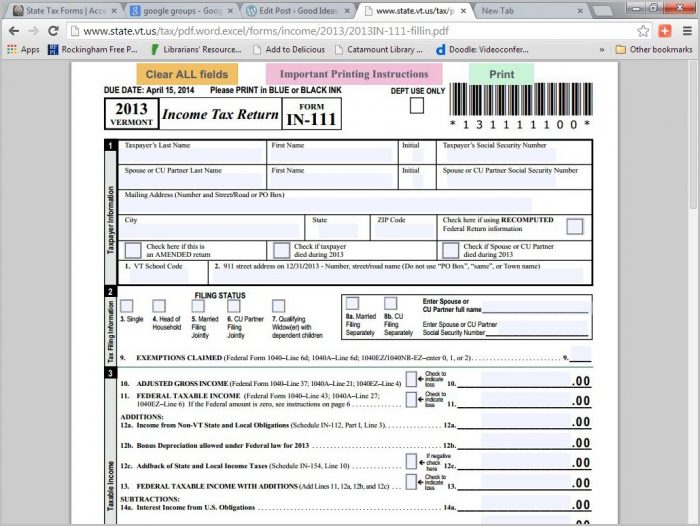Go back with the browser back arrow
Screen dimensions: 700x526
tap(14, 31)
